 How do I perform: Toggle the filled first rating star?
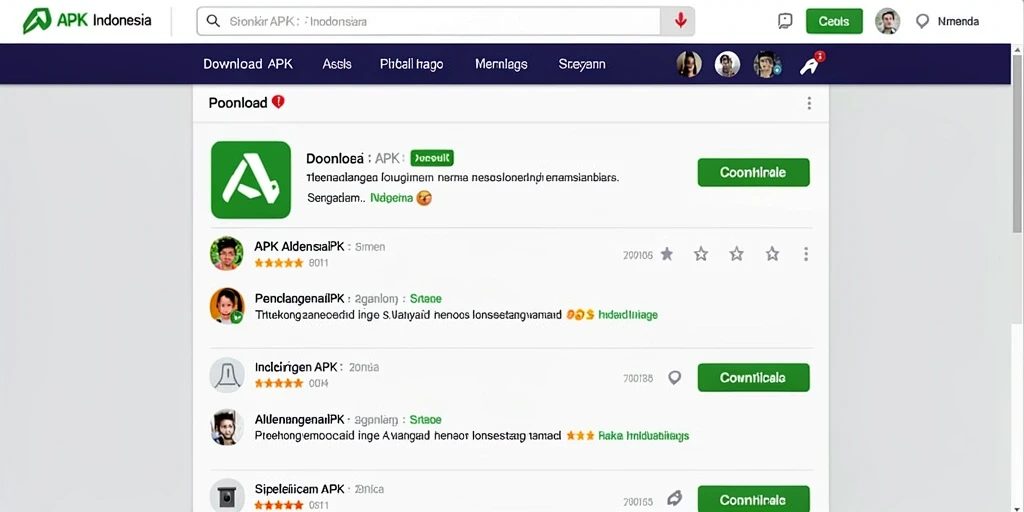(x=667, y=254)
